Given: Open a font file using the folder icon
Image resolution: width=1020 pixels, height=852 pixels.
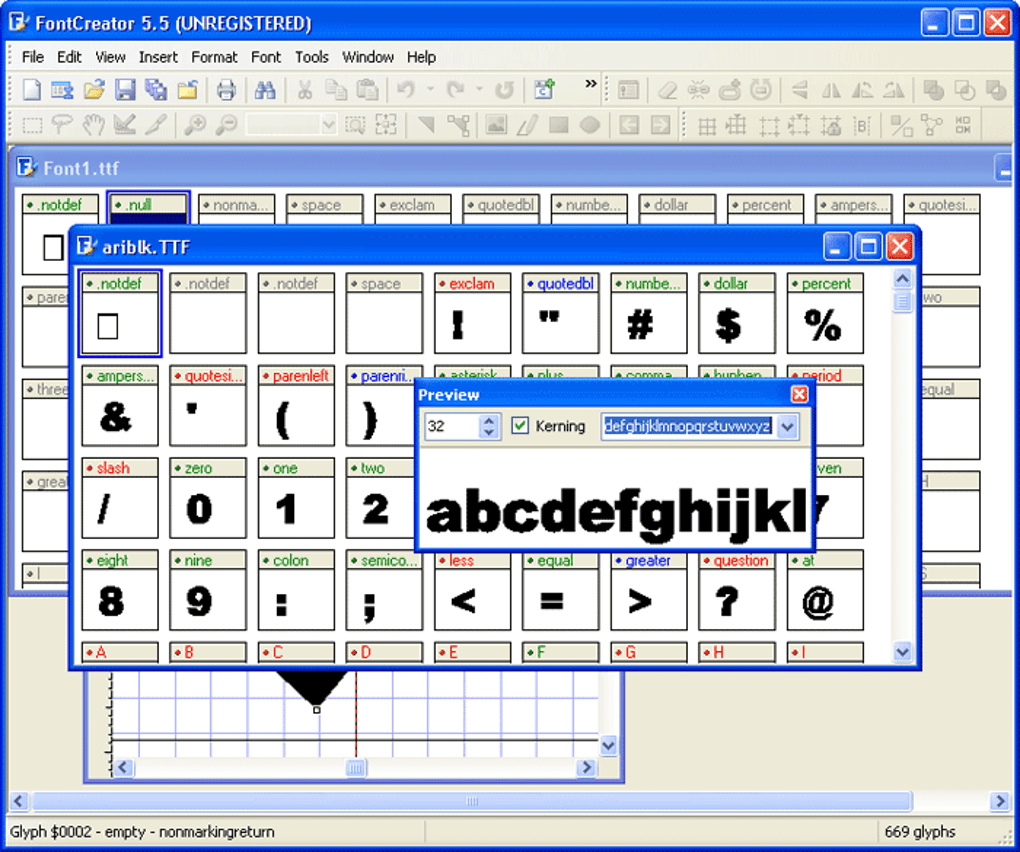Looking at the screenshot, I should point(94,89).
